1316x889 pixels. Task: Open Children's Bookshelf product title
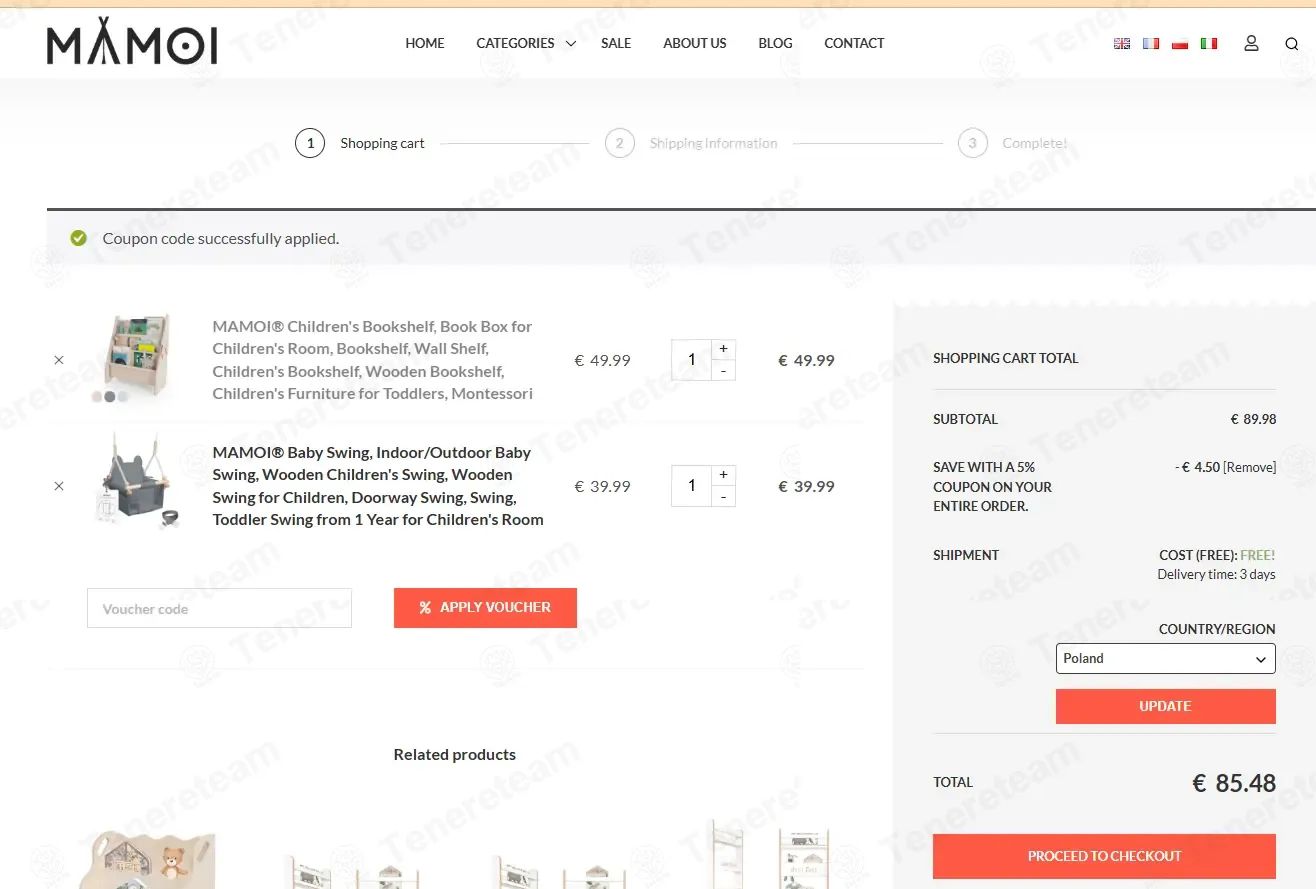click(x=373, y=360)
